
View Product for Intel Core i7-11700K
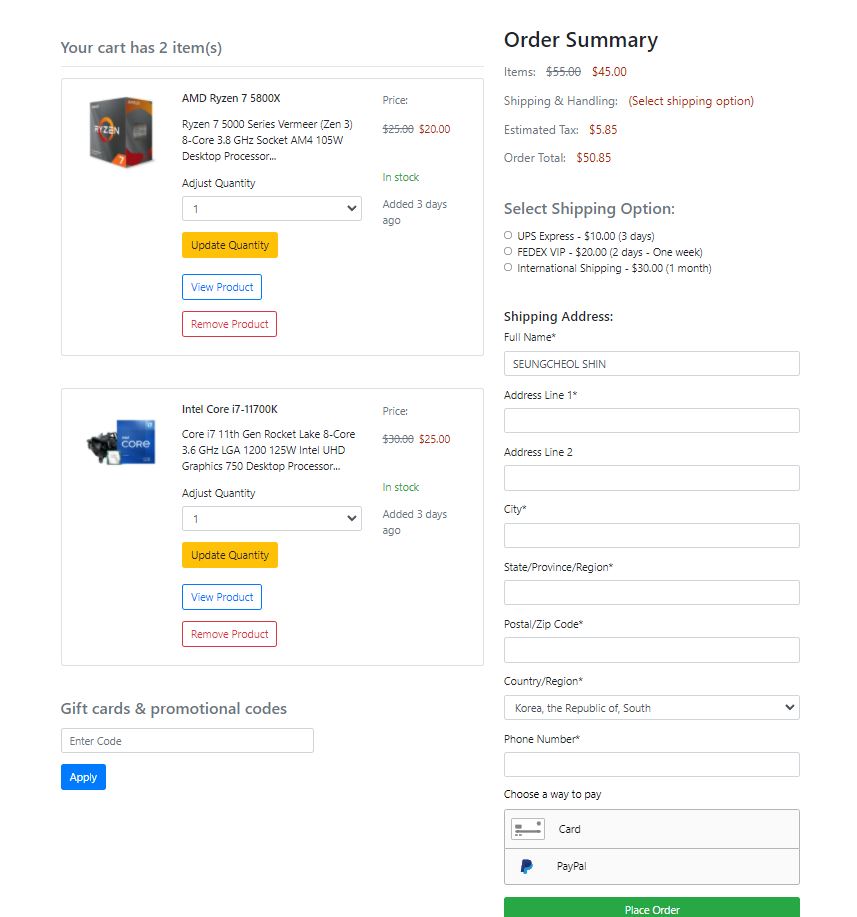[x=222, y=597]
